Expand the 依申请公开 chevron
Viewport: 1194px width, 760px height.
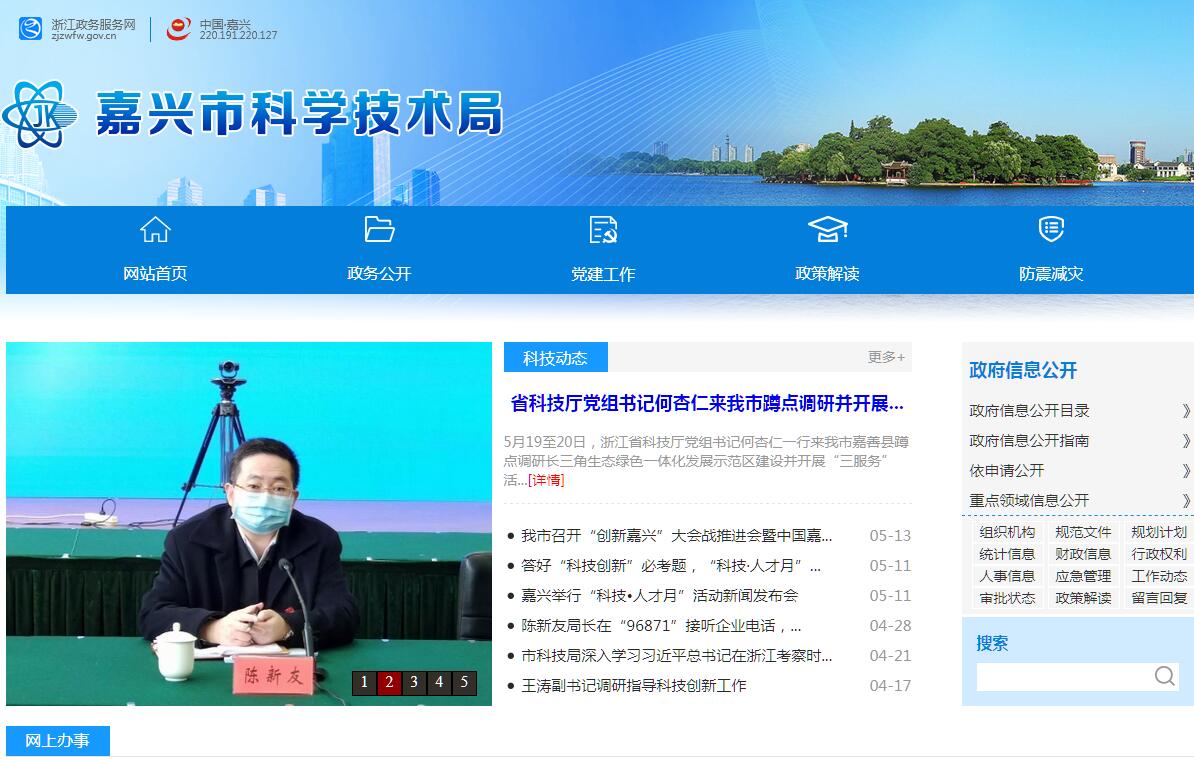1186,471
